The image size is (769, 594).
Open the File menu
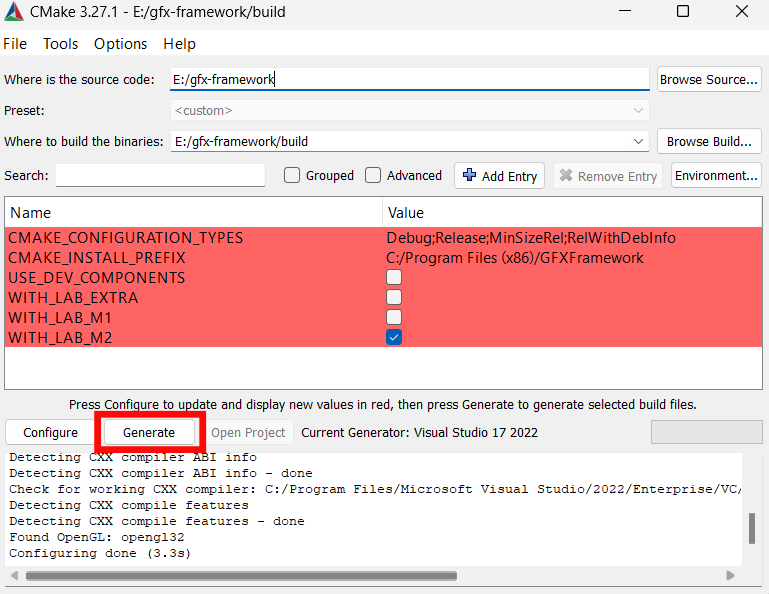pyautogui.click(x=15, y=44)
